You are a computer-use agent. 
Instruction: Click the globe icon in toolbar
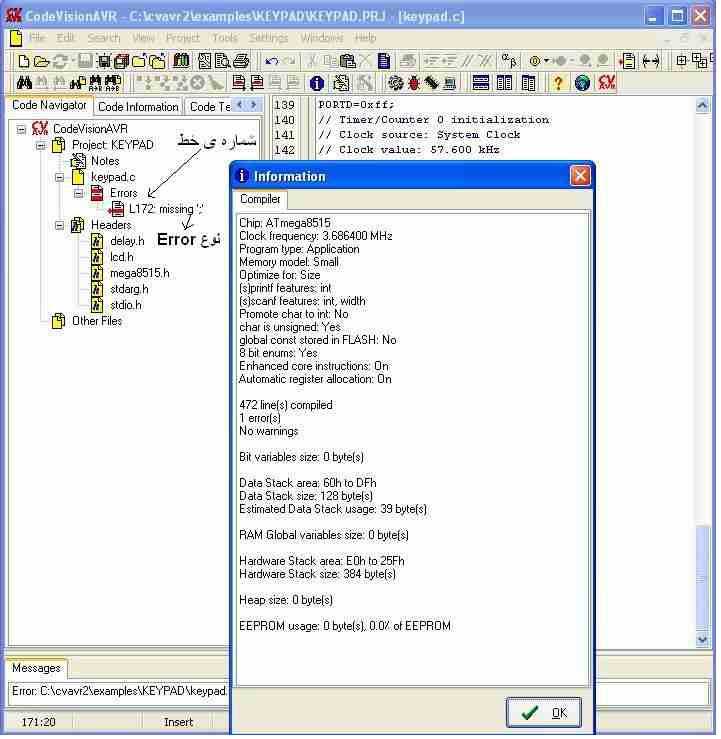click(582, 83)
